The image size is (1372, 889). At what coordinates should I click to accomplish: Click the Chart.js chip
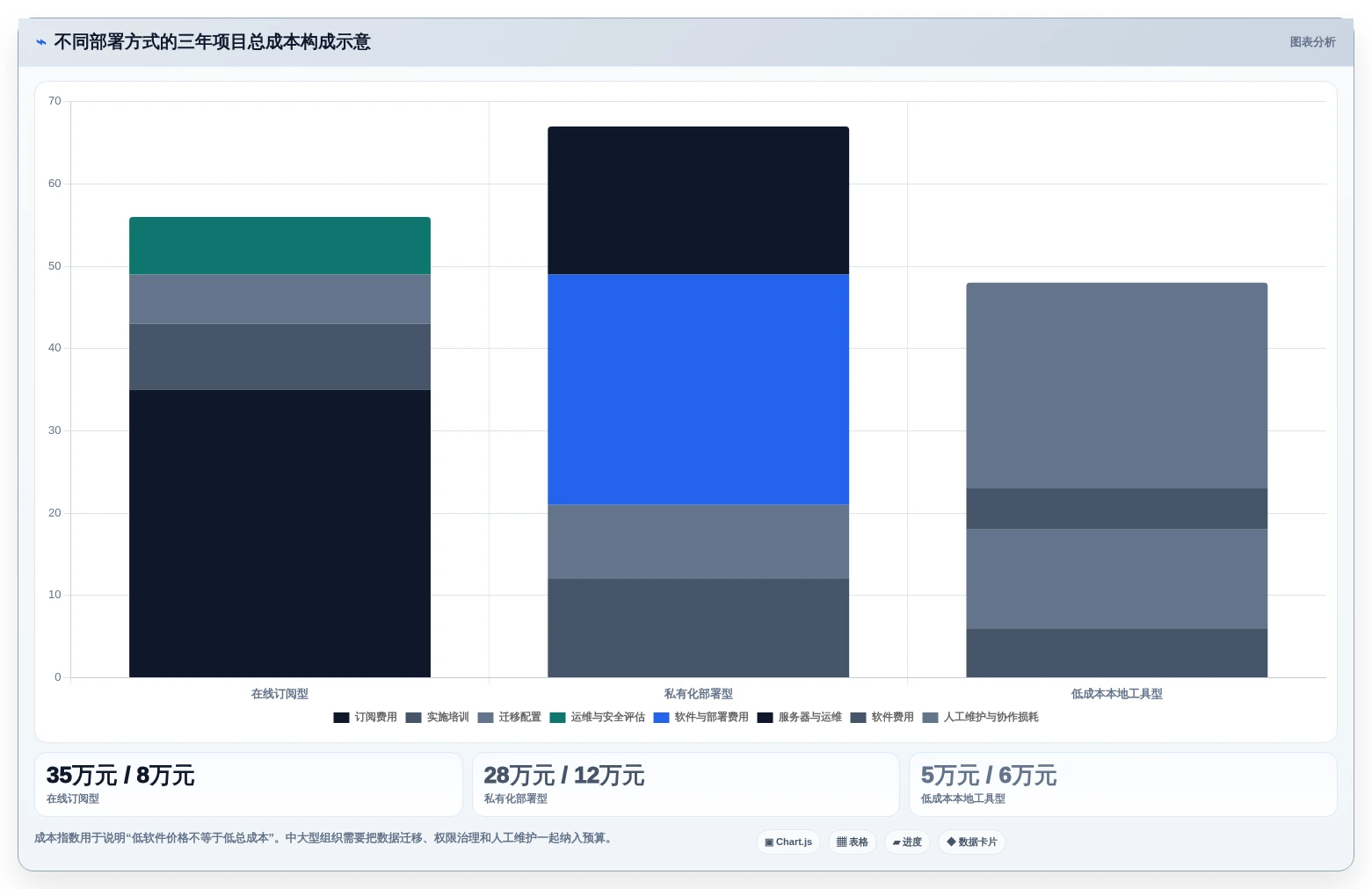pyautogui.click(x=788, y=842)
